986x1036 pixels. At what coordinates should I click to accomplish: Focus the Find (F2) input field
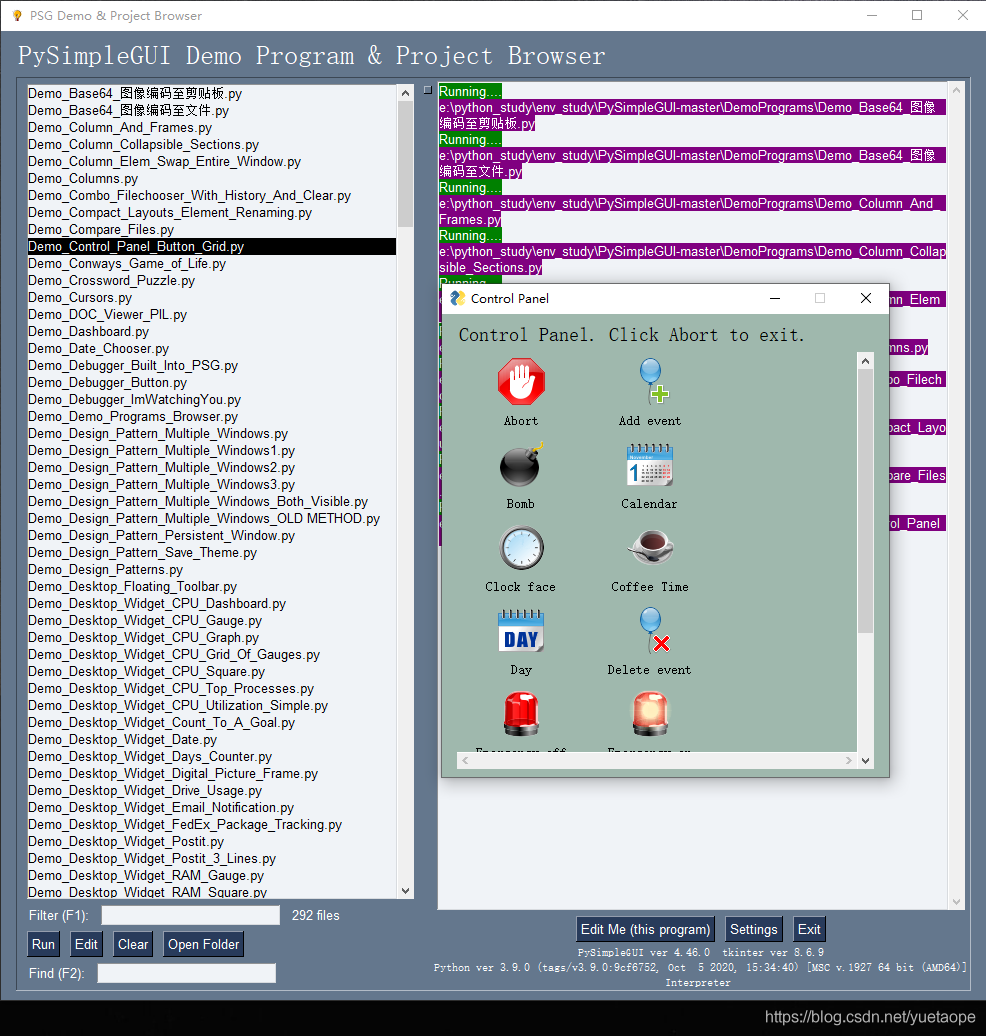pyautogui.click(x=186, y=973)
